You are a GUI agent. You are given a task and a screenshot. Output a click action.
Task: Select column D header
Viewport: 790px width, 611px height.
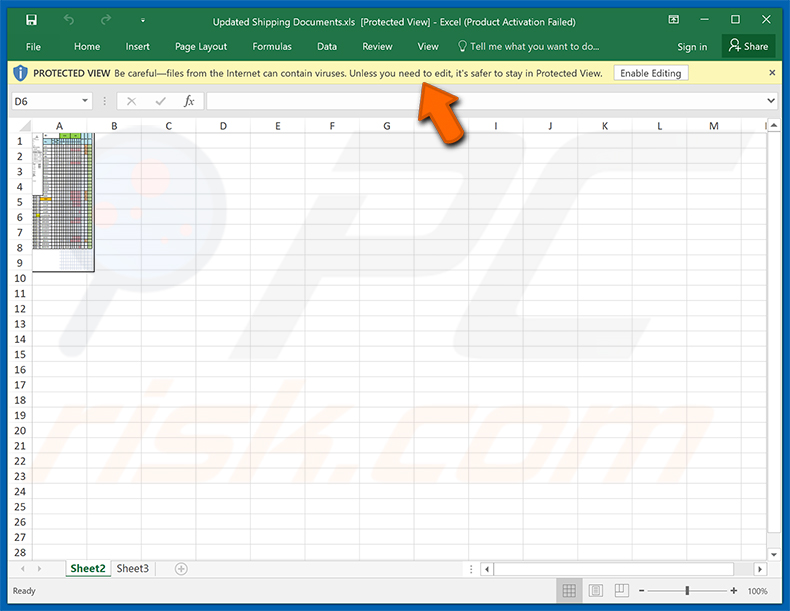point(223,126)
